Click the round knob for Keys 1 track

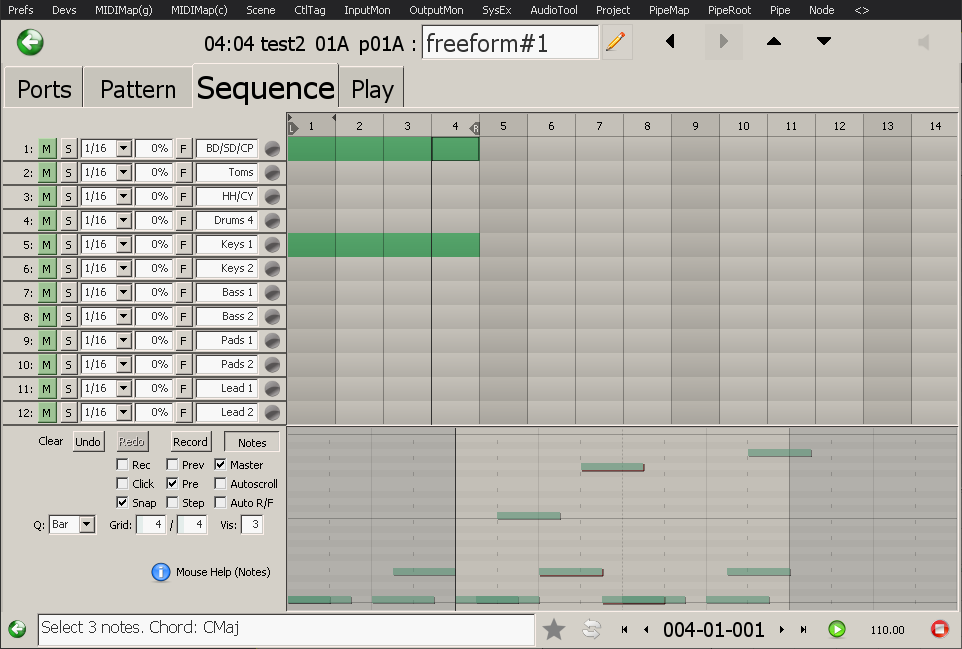[x=272, y=245]
